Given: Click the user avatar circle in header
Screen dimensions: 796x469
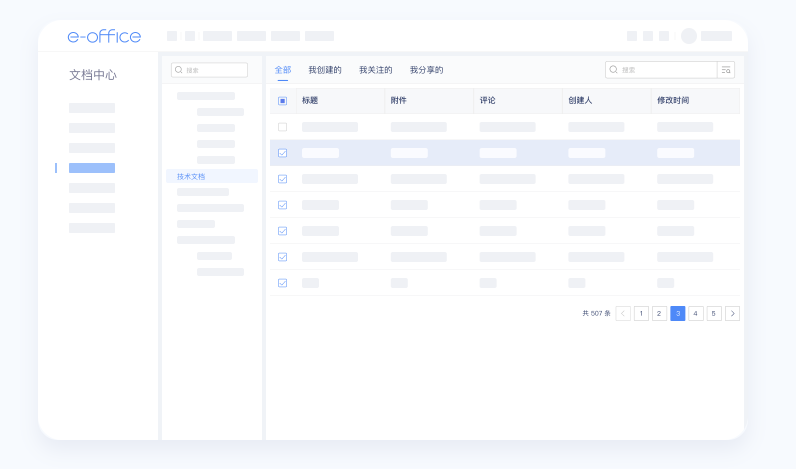Looking at the screenshot, I should tap(689, 36).
